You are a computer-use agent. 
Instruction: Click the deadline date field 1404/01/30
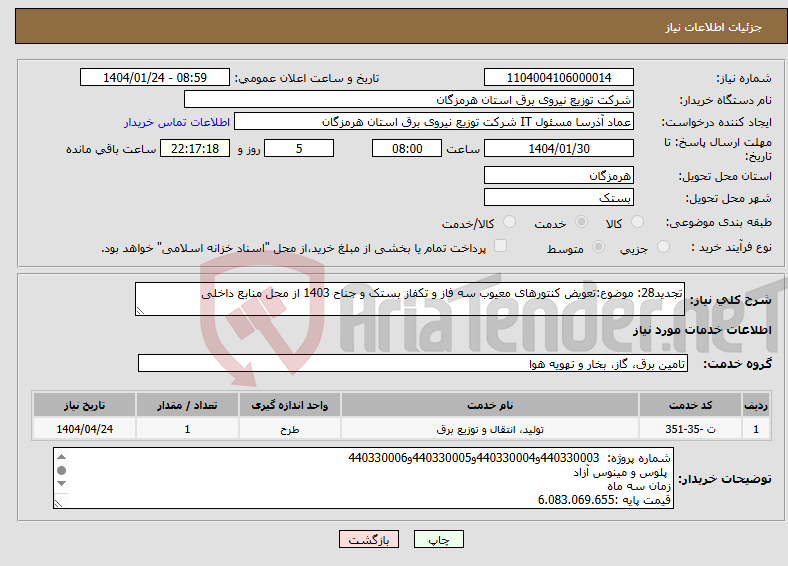pyautogui.click(x=559, y=148)
